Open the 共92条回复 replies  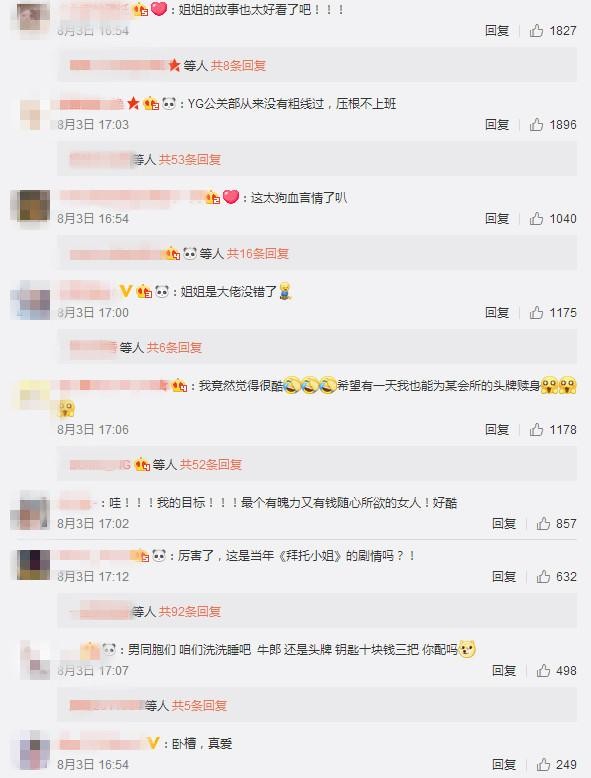190,612
